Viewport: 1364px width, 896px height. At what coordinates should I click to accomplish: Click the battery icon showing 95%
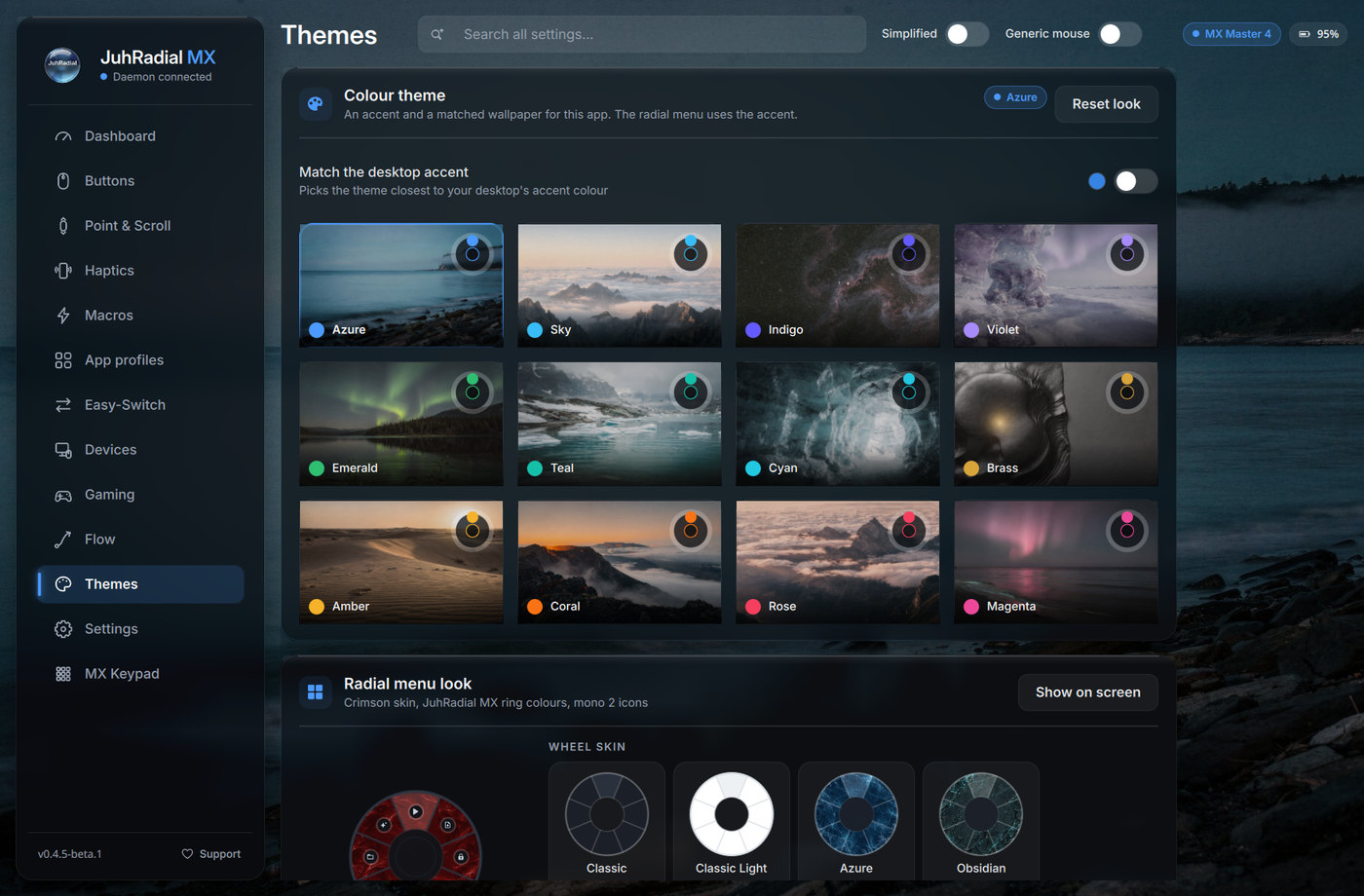click(x=1305, y=34)
